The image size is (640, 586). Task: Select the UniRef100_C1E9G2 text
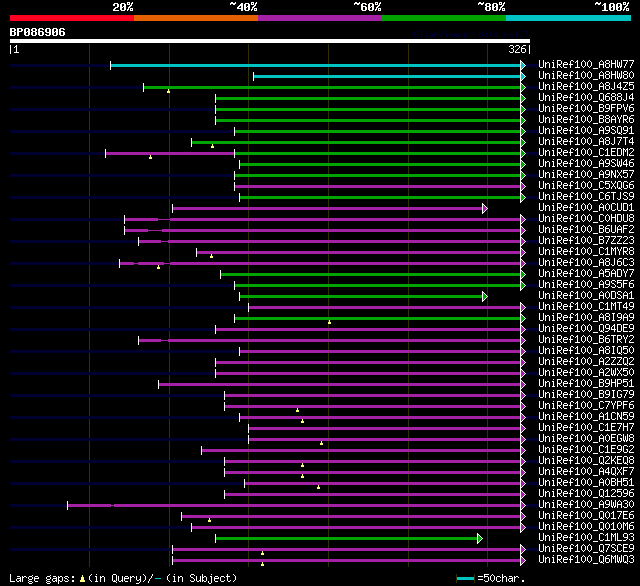point(586,450)
